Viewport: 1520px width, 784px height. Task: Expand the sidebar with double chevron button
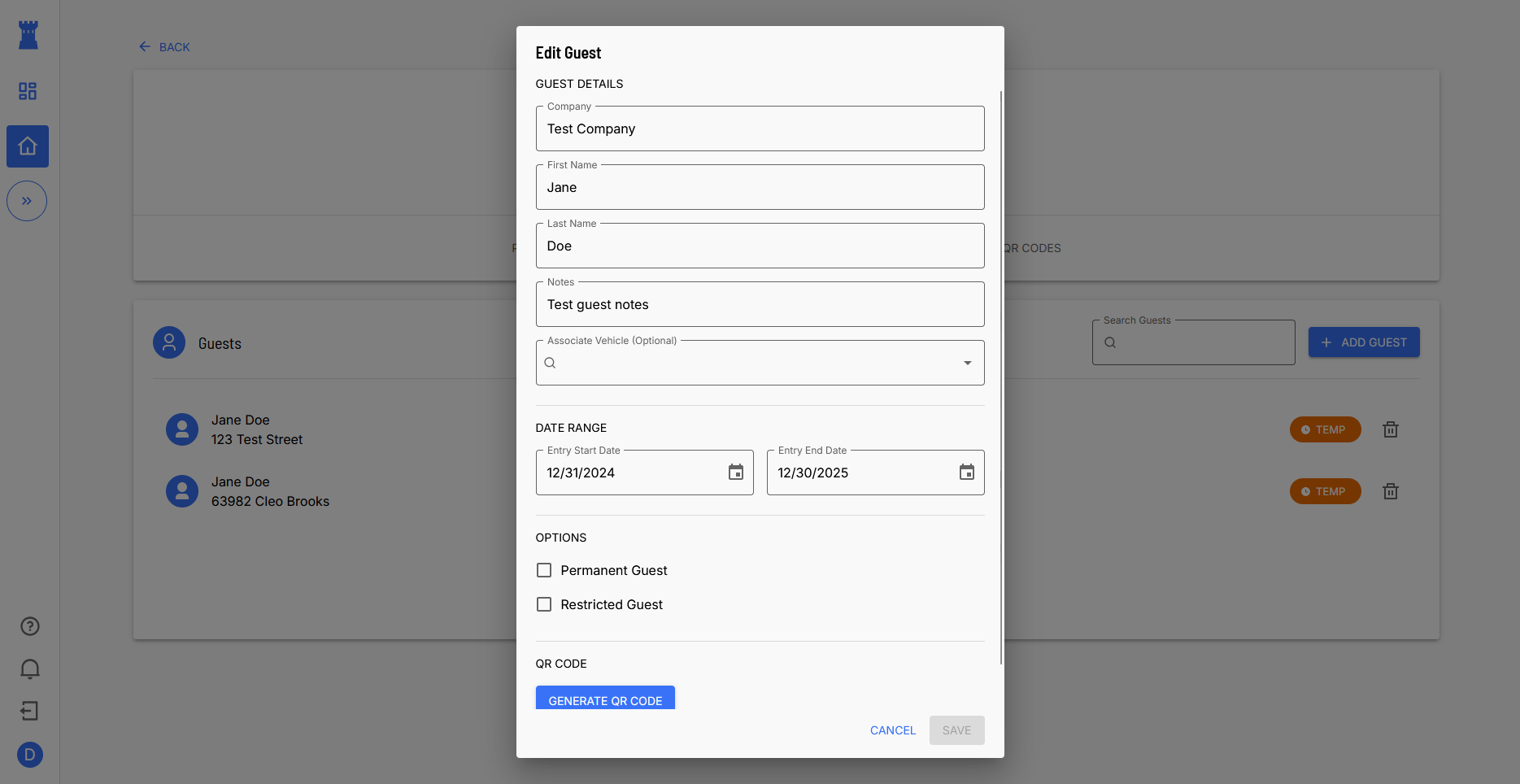click(x=27, y=201)
